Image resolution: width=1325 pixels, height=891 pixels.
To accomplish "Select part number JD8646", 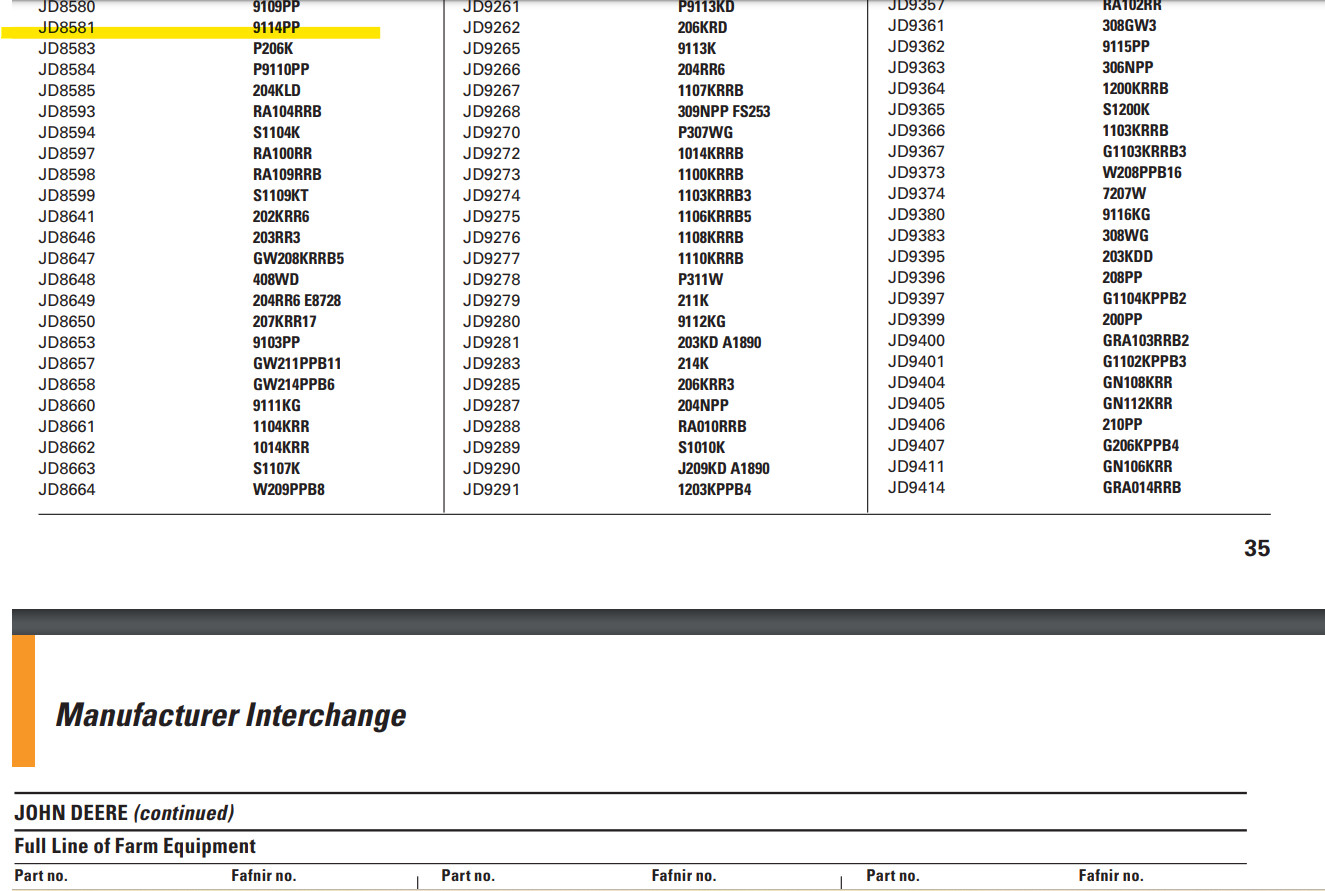I will [67, 238].
